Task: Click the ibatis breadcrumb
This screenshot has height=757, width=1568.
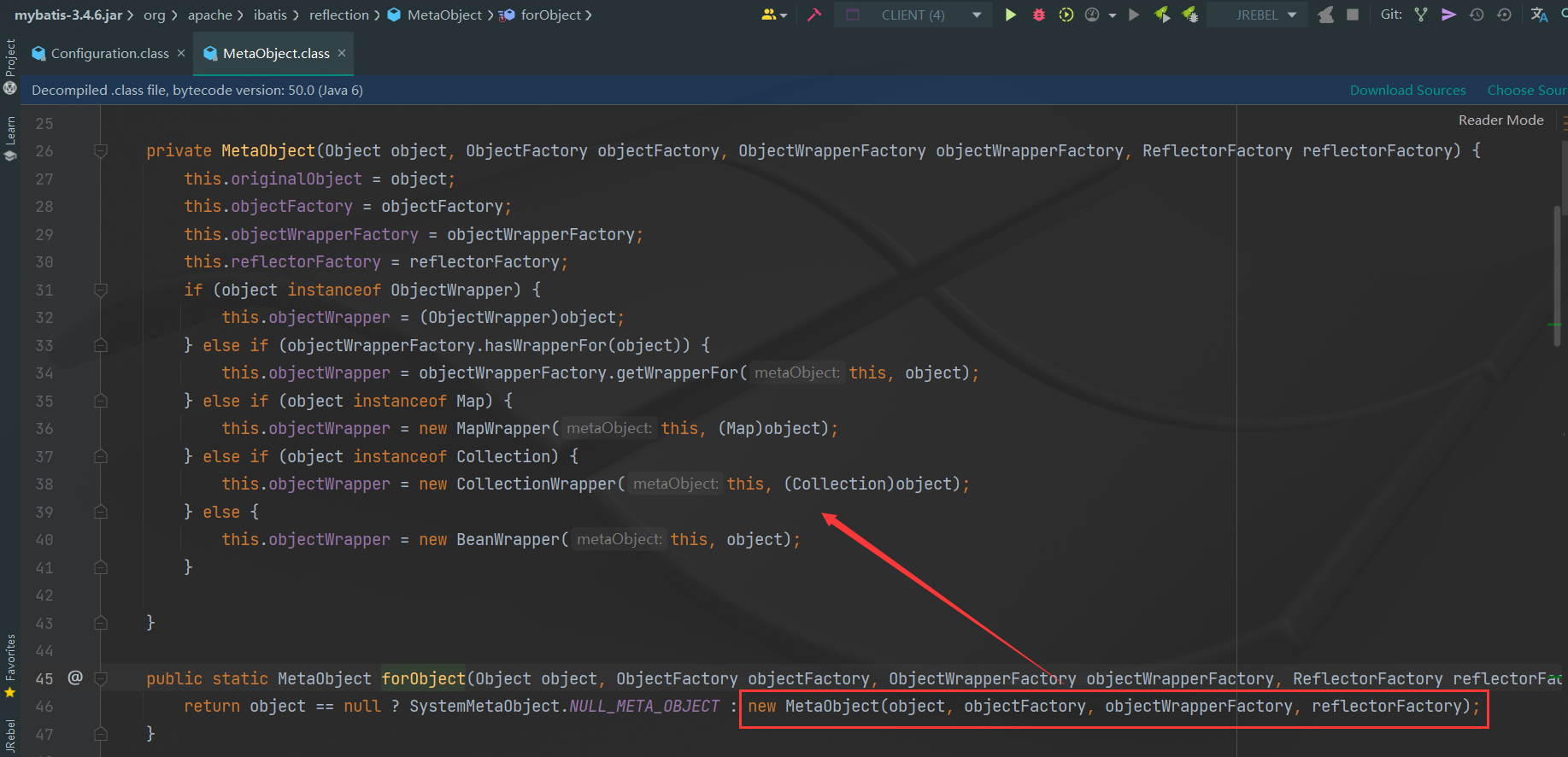Action: (270, 15)
